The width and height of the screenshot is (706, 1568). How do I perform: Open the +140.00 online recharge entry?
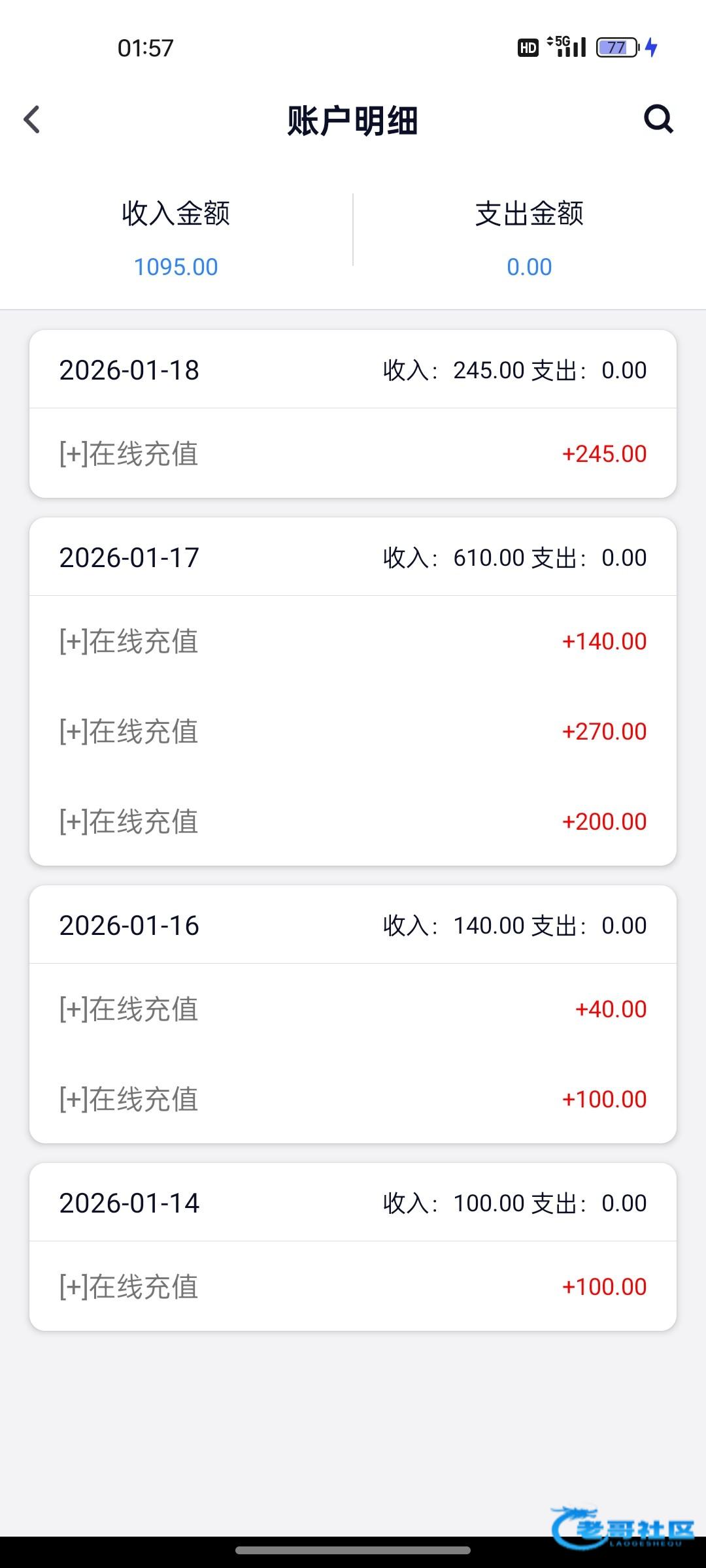pyautogui.click(x=353, y=641)
